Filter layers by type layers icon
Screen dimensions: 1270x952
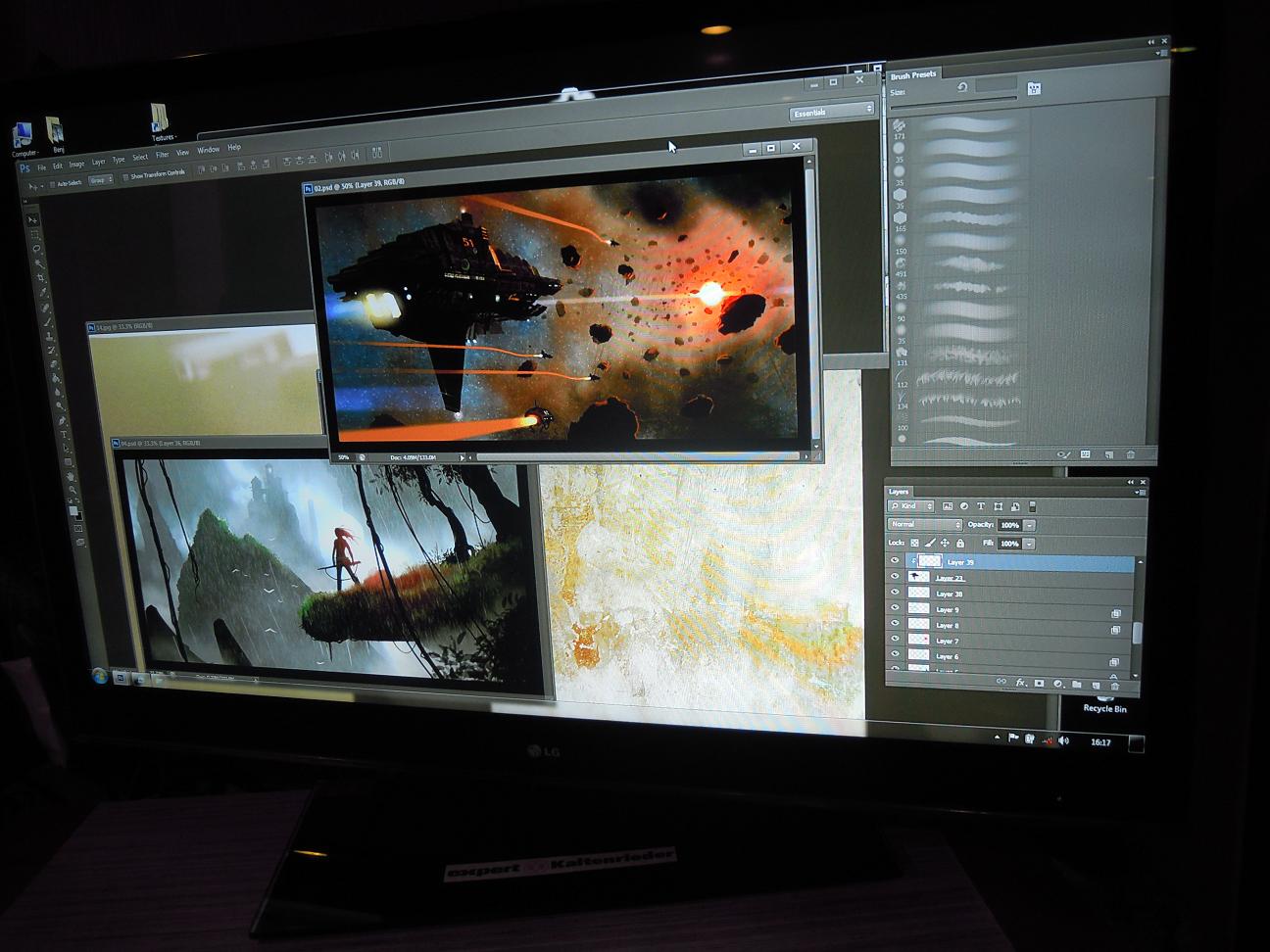tap(981, 506)
